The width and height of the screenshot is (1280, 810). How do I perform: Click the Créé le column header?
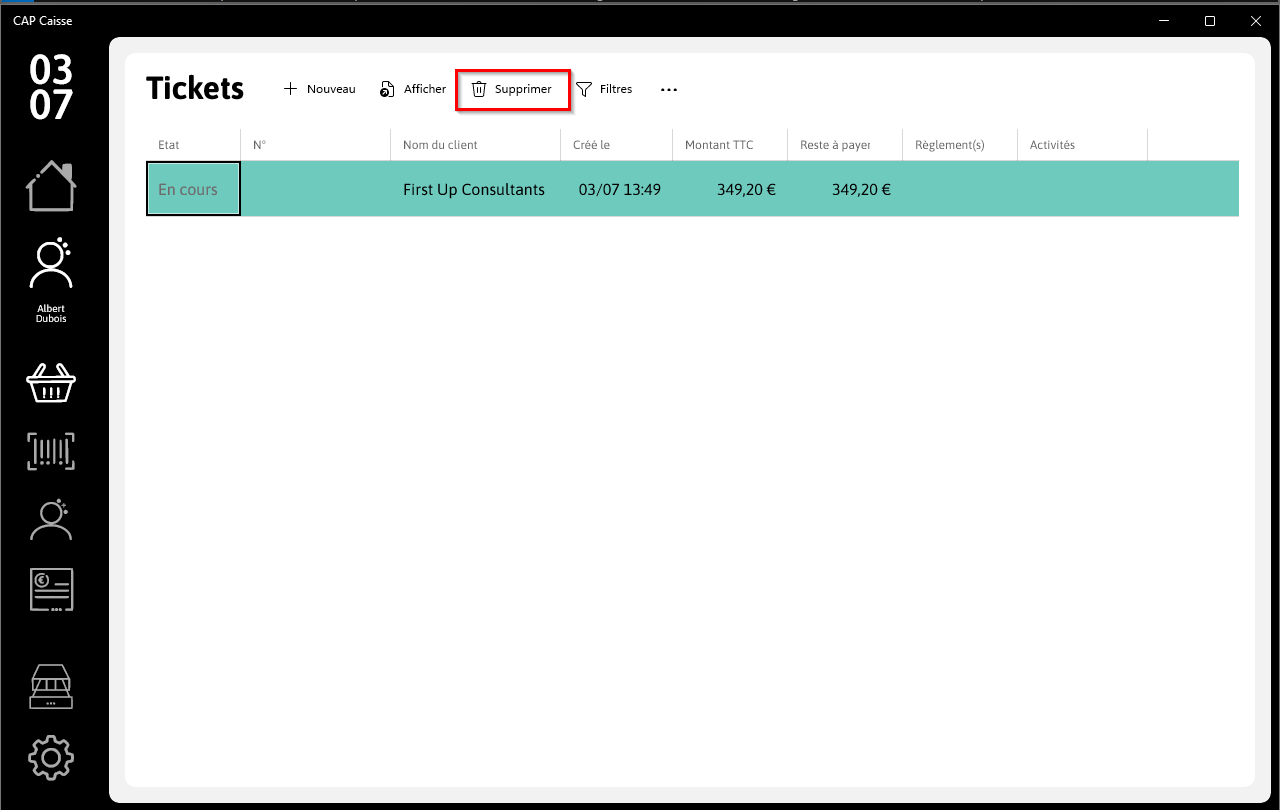[x=617, y=145]
